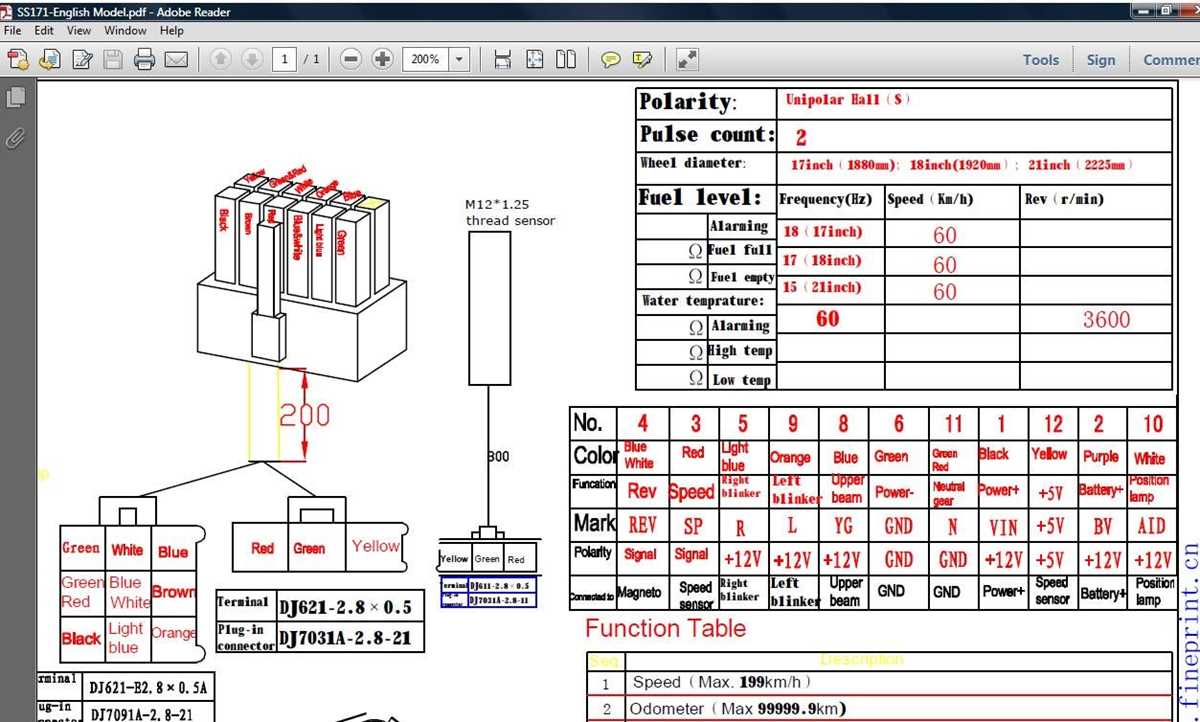Click the fit one full page icon
The width and height of the screenshot is (1200, 722).
coord(535,60)
